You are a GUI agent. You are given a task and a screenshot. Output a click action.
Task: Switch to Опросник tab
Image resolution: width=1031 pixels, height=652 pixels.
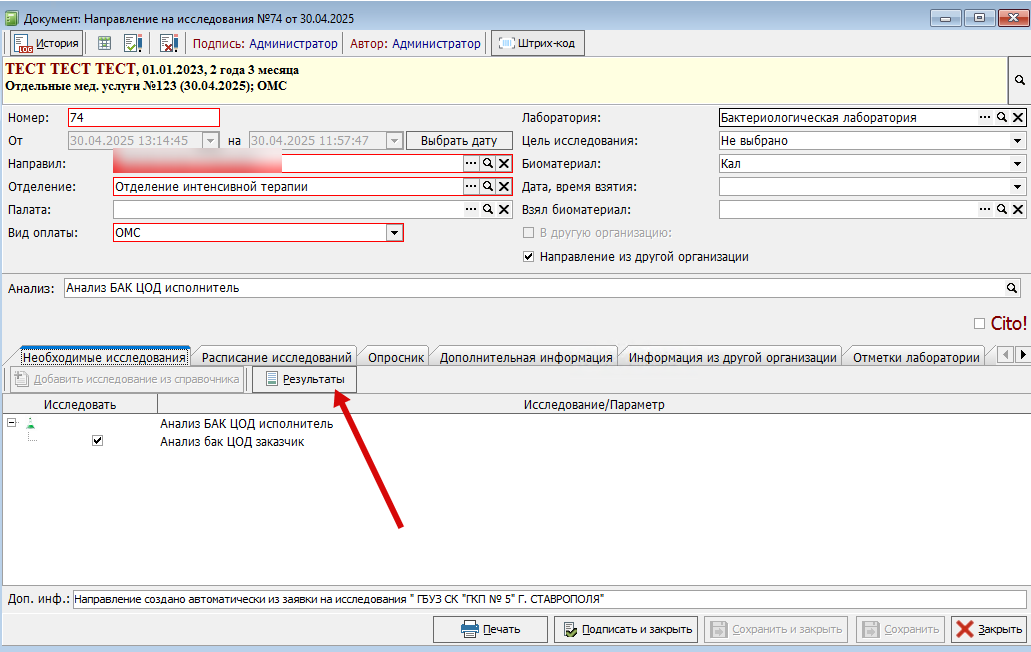(396, 358)
